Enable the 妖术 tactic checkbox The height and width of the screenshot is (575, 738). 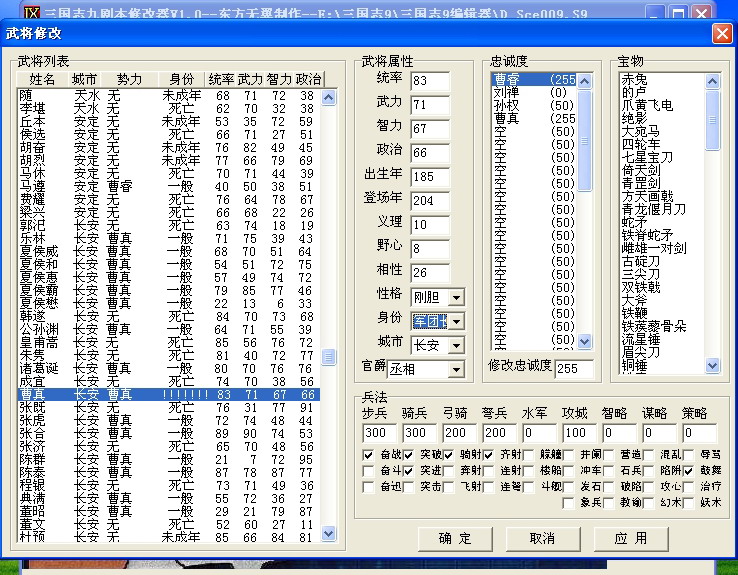(x=689, y=502)
